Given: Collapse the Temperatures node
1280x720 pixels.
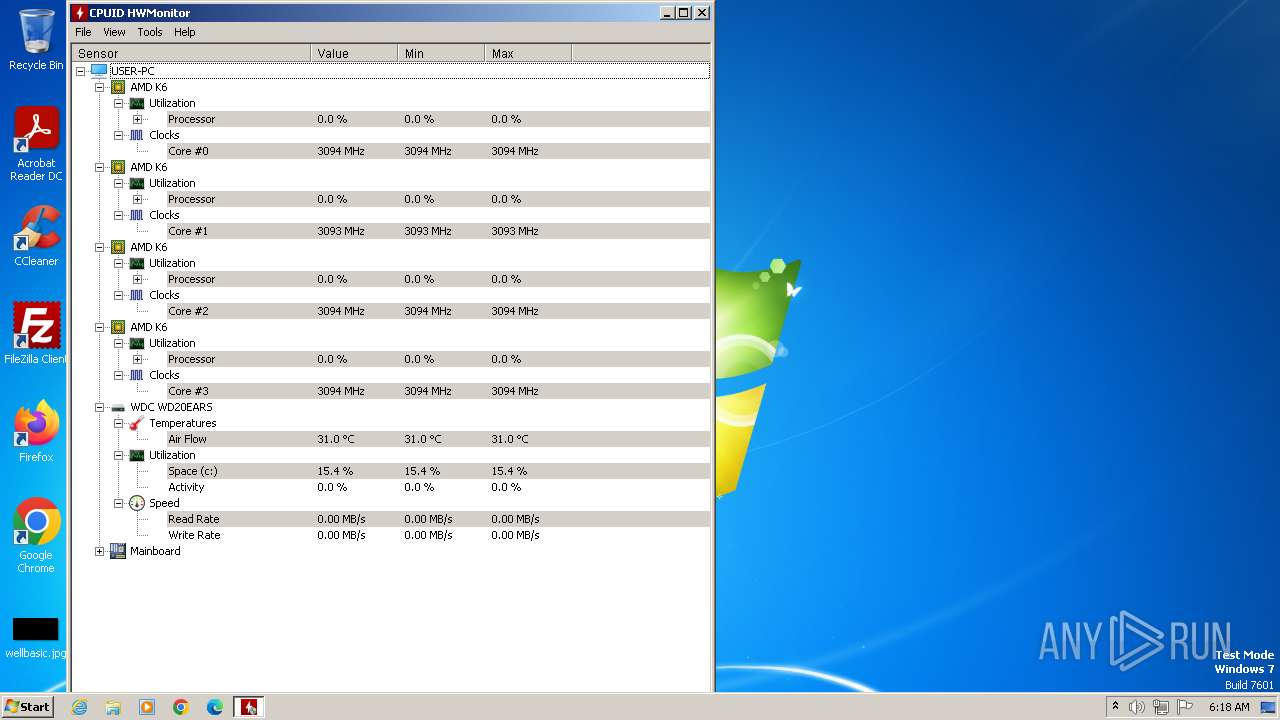Looking at the screenshot, I should pyautogui.click(x=118, y=423).
